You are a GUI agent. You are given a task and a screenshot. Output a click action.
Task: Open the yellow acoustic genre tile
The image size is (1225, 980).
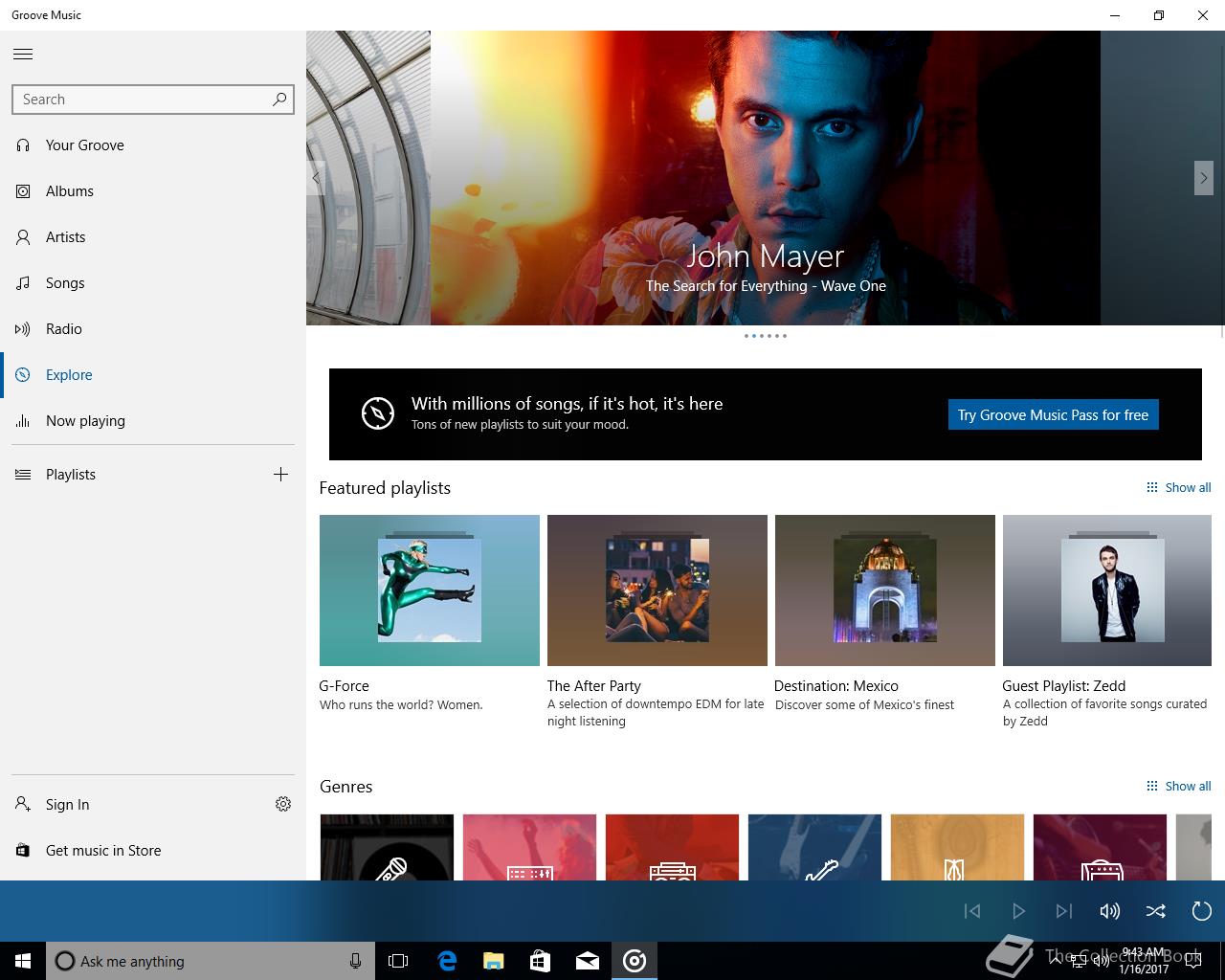[957, 847]
